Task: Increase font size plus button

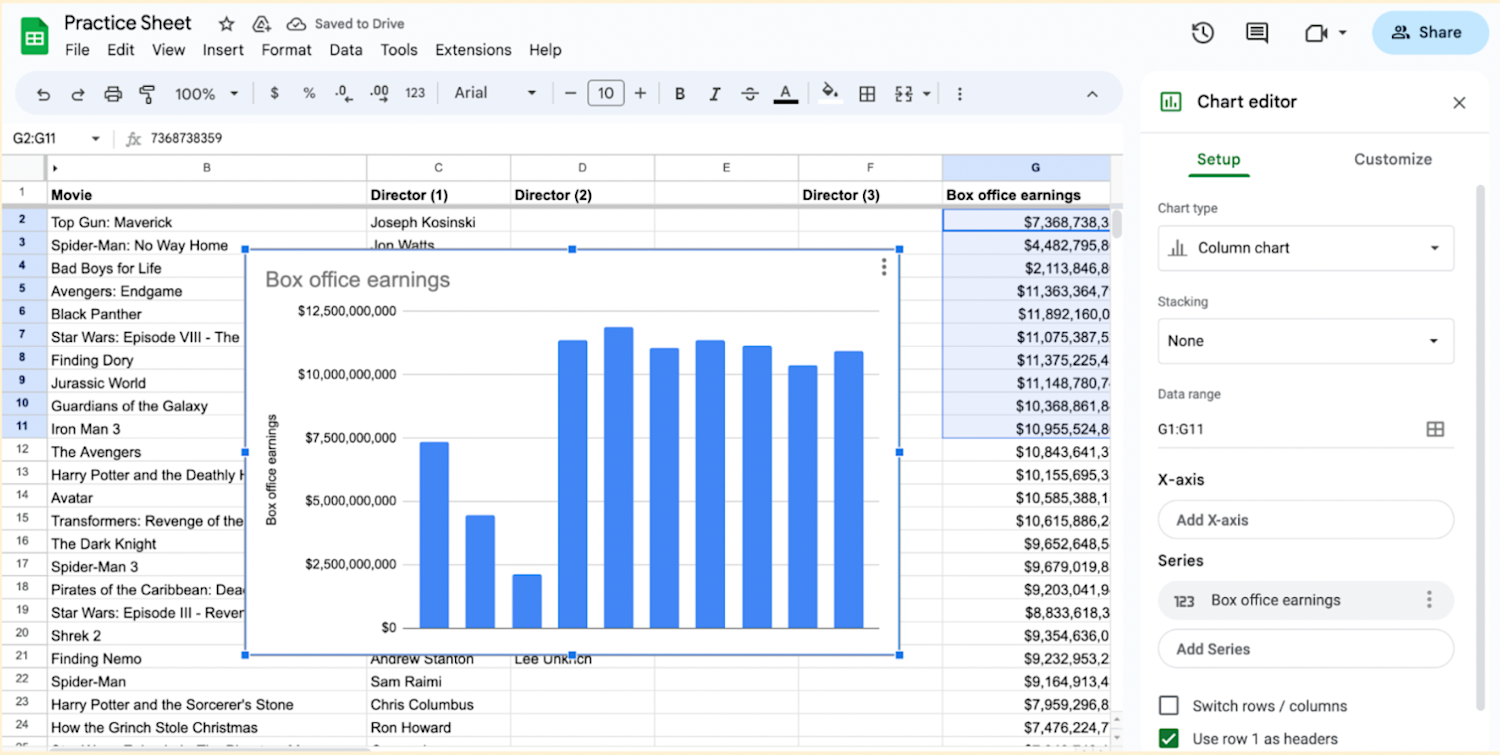Action: point(640,93)
